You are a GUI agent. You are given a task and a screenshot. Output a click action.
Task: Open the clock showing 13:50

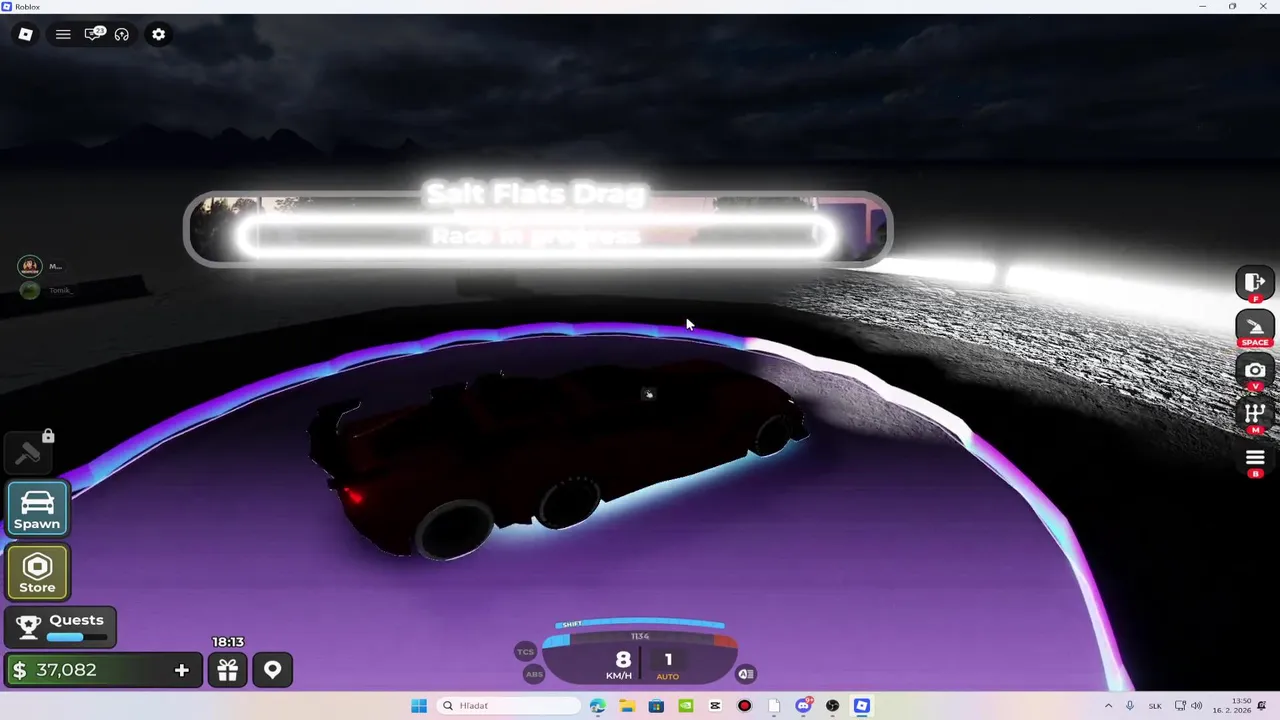(x=1232, y=706)
